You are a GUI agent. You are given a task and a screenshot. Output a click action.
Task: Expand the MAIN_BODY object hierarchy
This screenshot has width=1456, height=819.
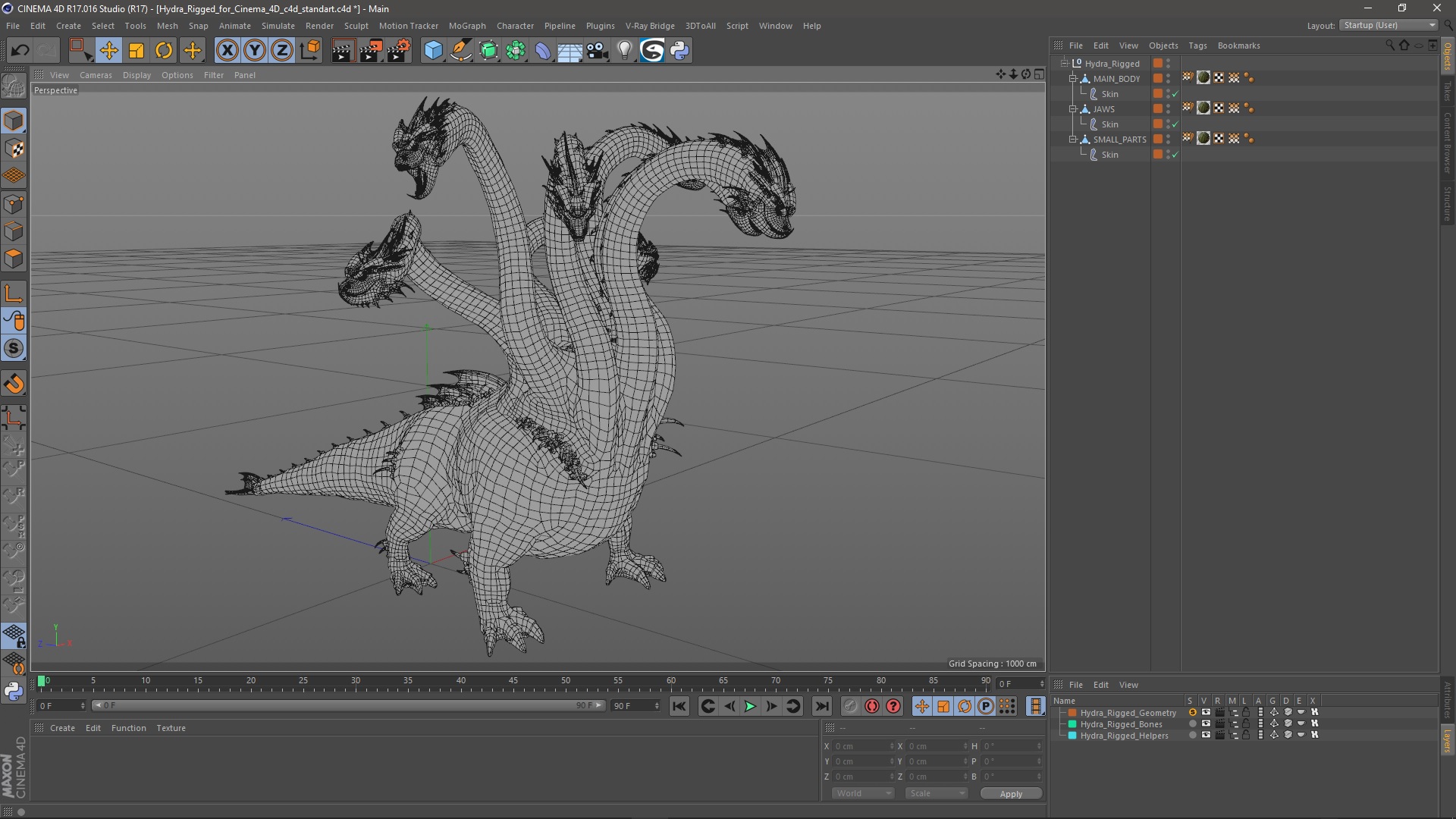pos(1072,78)
